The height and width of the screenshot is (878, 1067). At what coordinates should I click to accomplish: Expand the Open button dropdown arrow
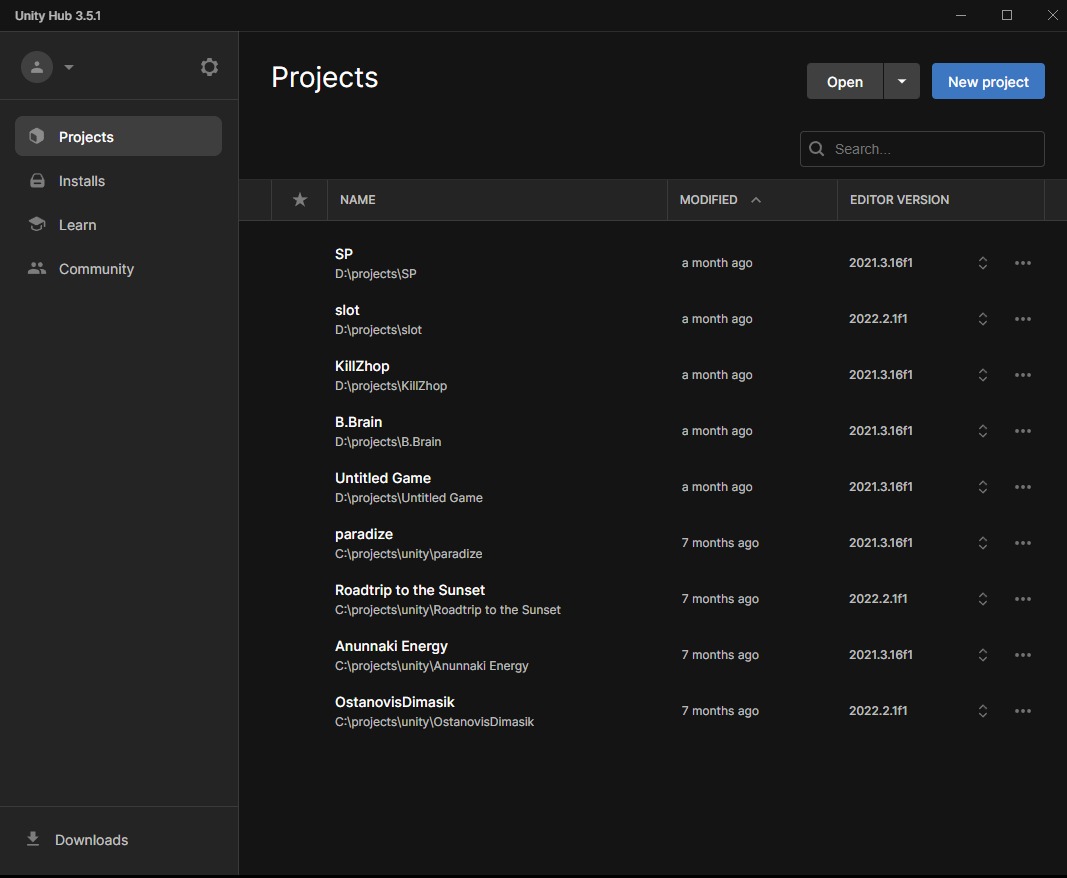(x=902, y=82)
